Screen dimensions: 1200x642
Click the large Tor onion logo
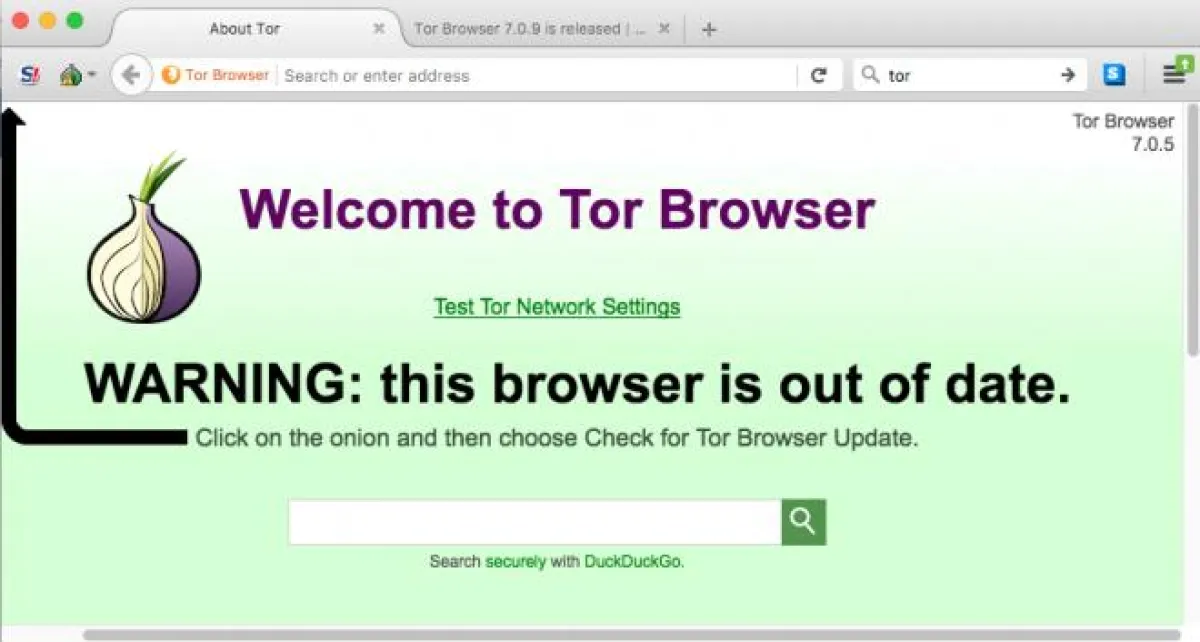(x=144, y=238)
